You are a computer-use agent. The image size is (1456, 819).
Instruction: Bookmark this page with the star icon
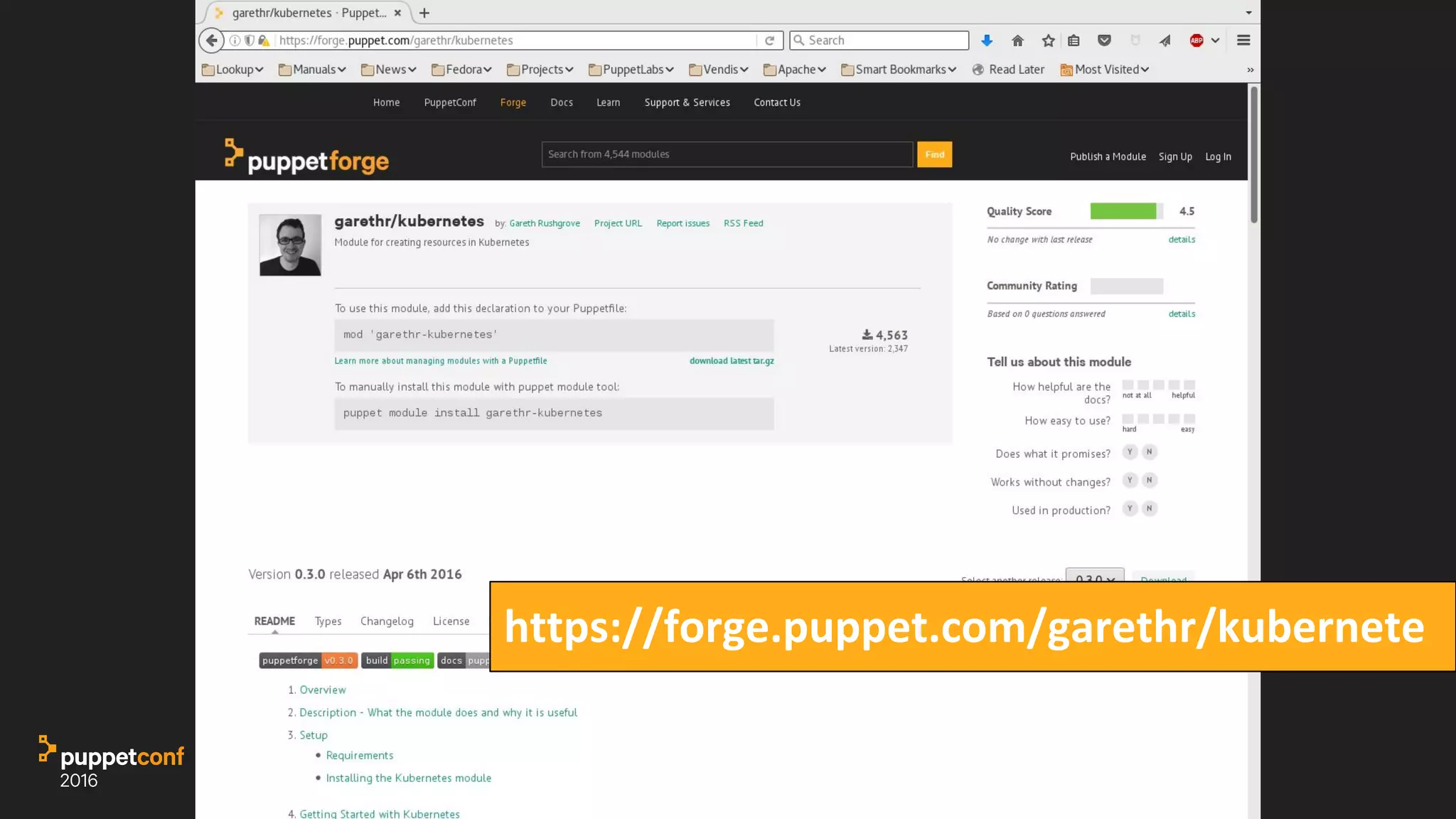[x=1048, y=41]
